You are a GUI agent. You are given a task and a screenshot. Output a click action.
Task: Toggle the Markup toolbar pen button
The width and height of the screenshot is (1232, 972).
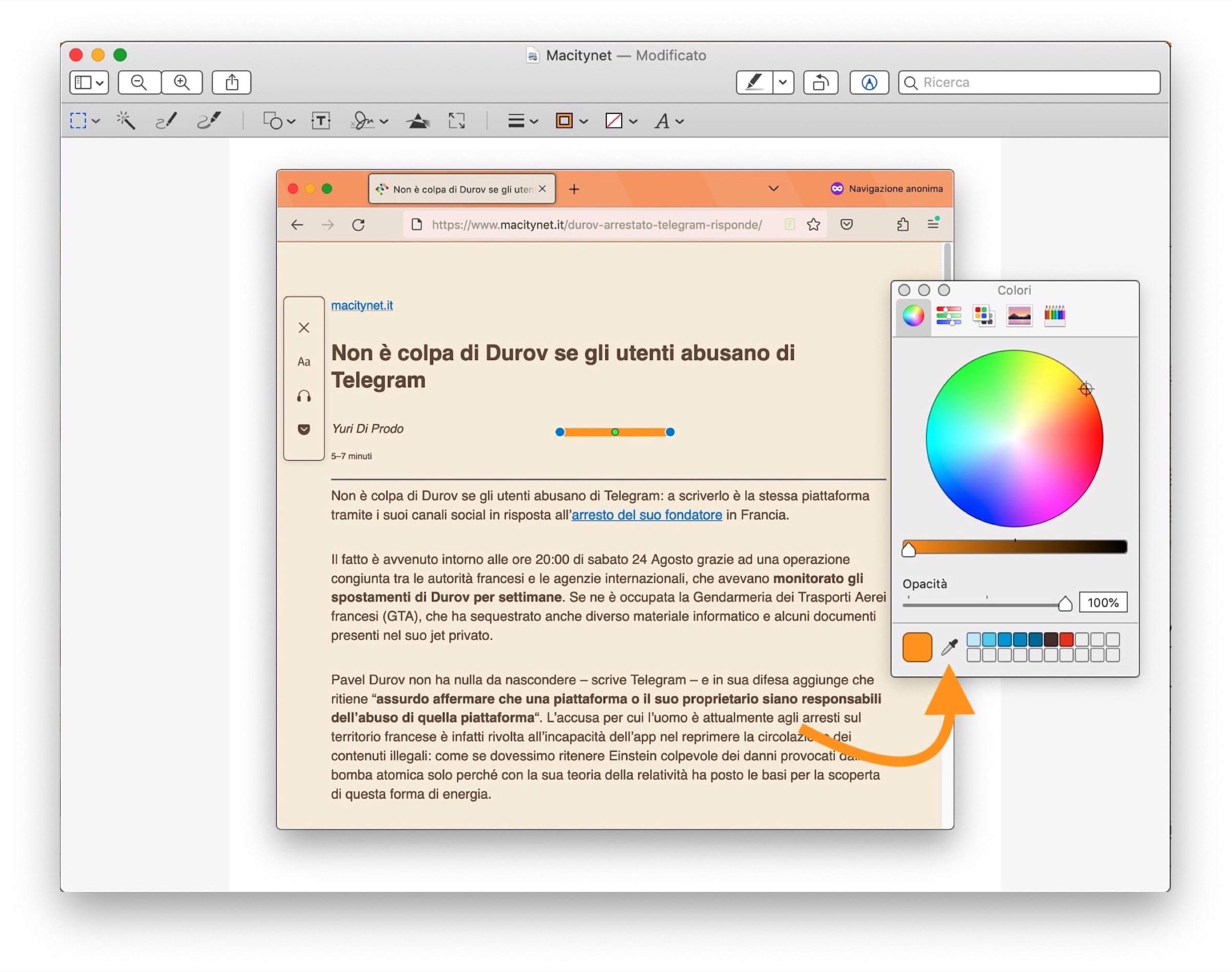(x=754, y=83)
